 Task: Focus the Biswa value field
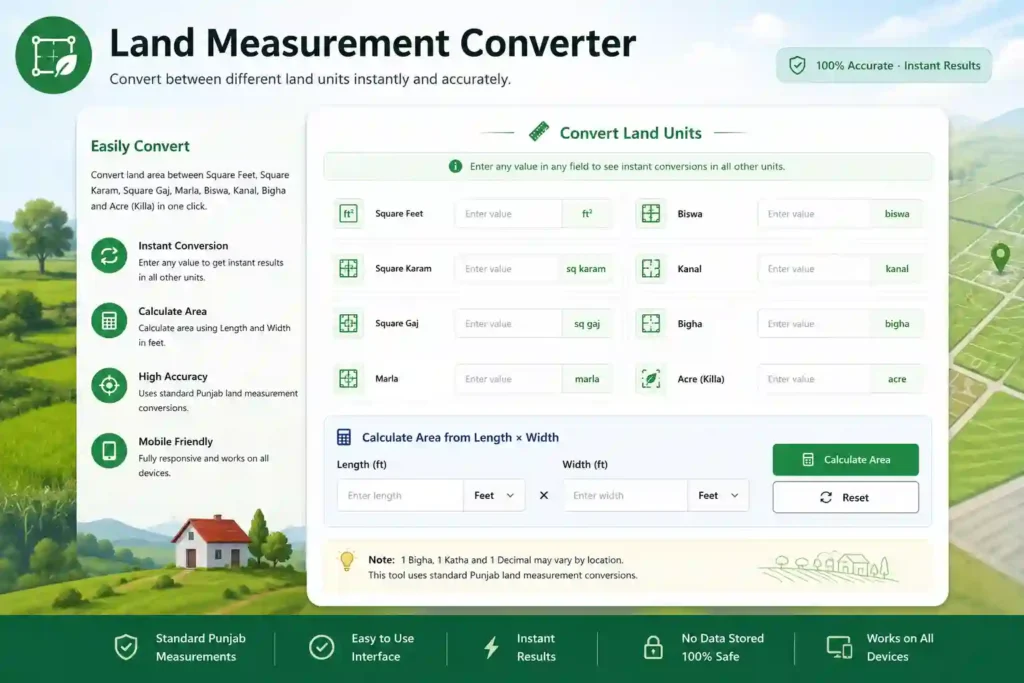814,214
